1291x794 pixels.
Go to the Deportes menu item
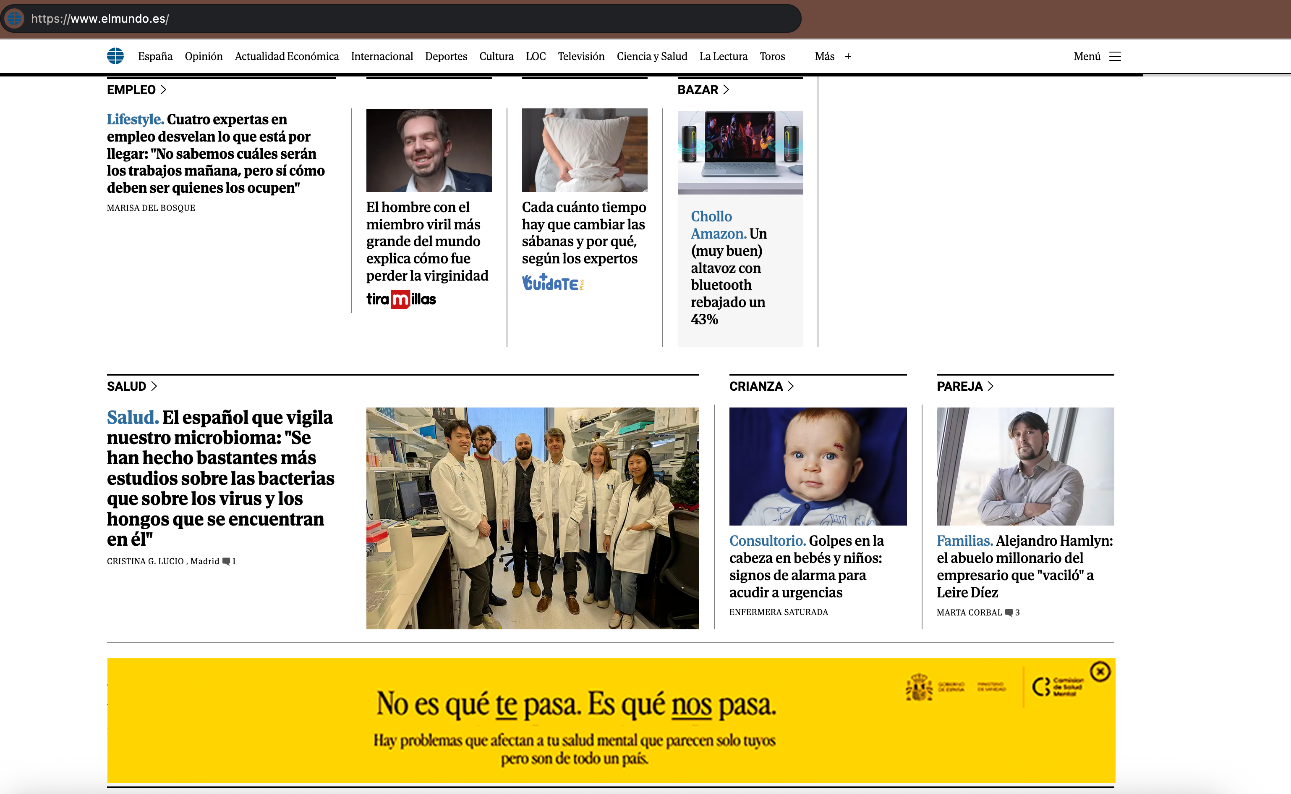[x=446, y=57]
